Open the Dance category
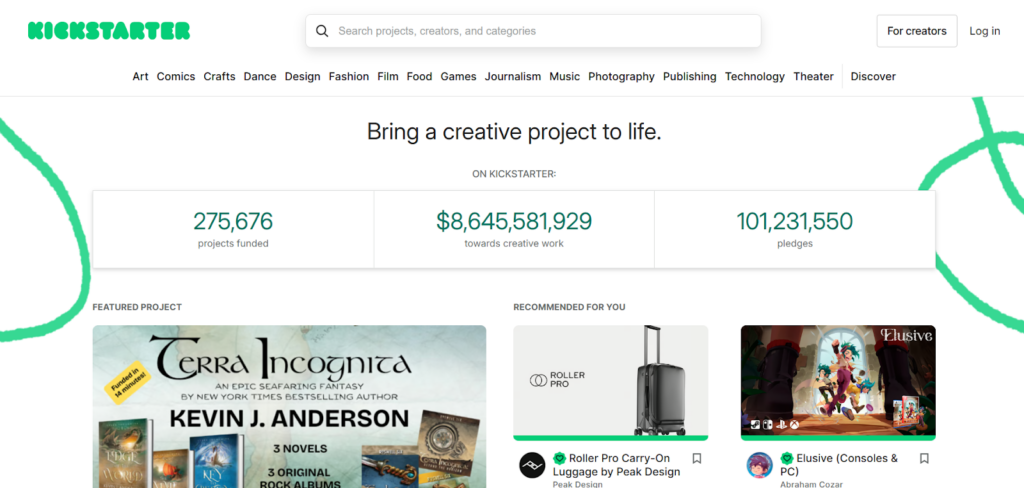The width and height of the screenshot is (1024, 488). [x=260, y=76]
